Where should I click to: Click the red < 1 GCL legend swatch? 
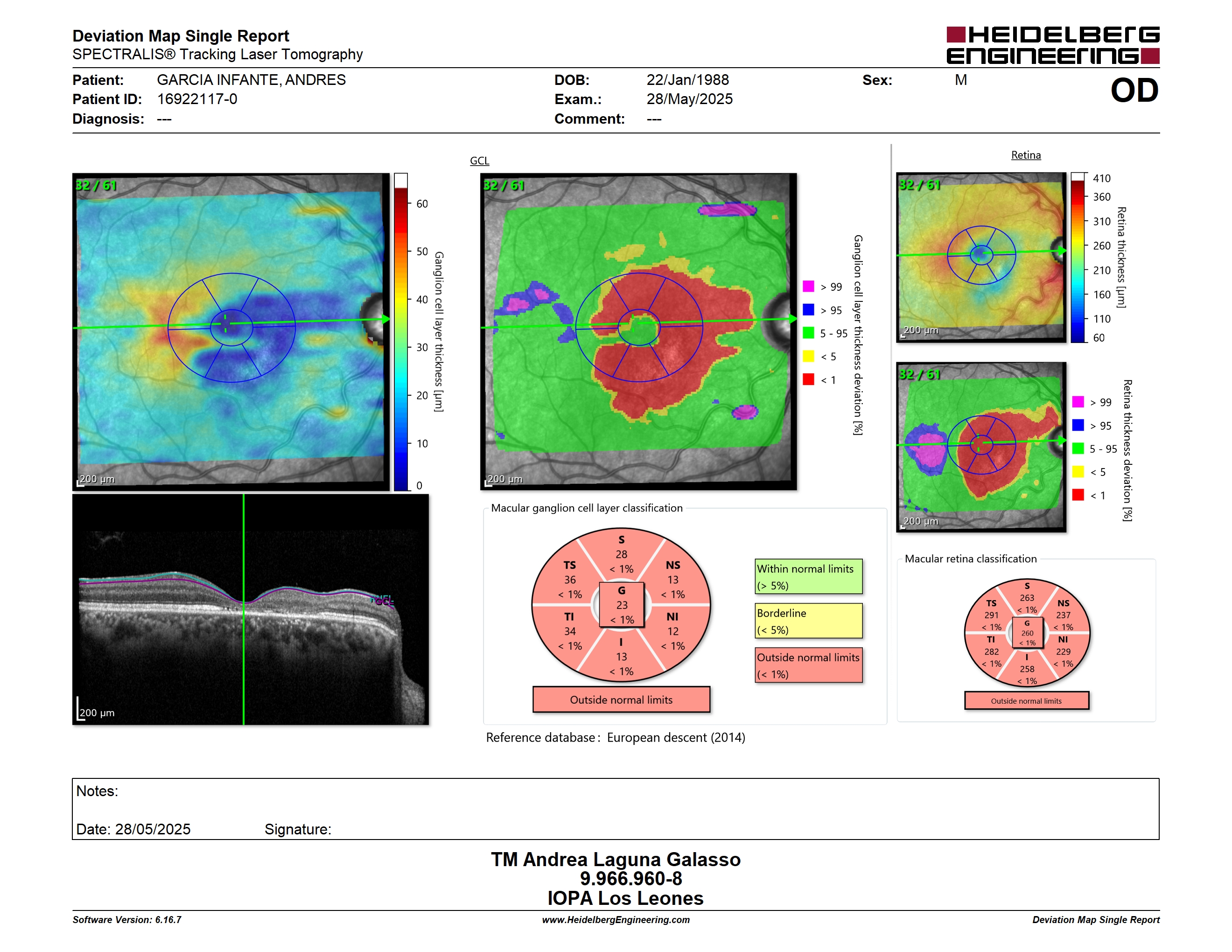pyautogui.click(x=808, y=379)
